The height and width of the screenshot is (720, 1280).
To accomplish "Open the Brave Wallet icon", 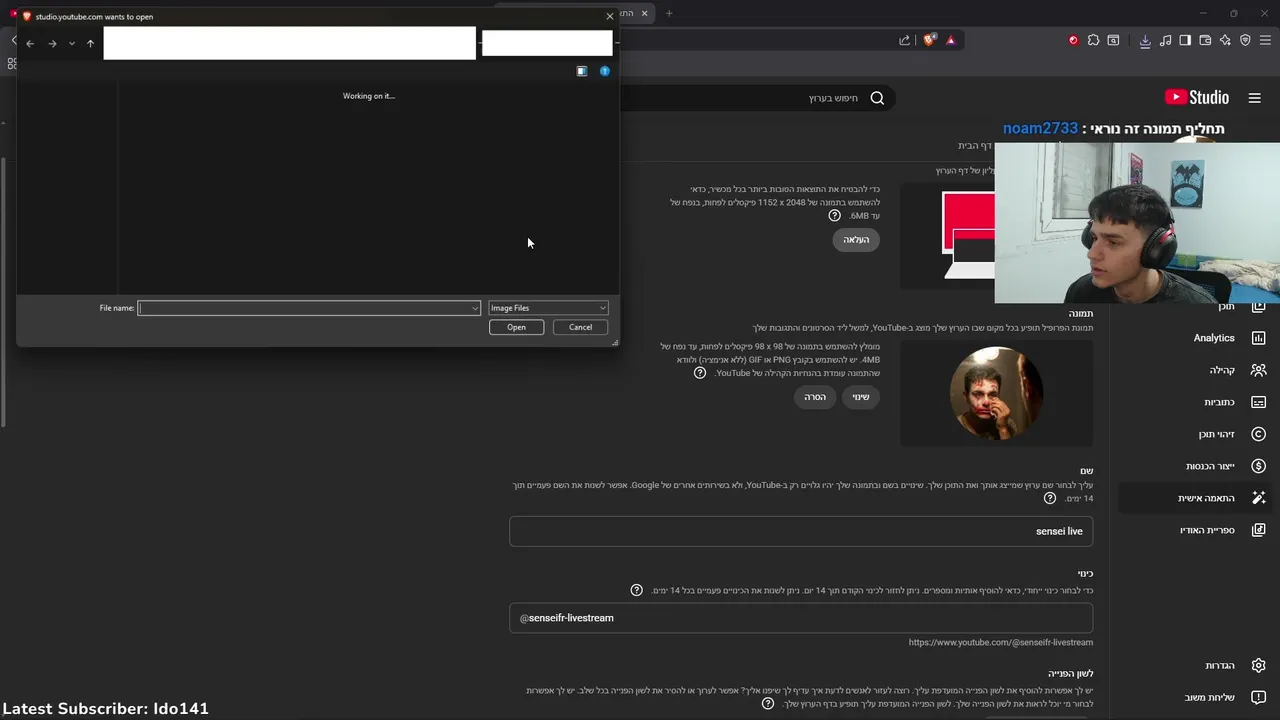I will pos(1205,40).
